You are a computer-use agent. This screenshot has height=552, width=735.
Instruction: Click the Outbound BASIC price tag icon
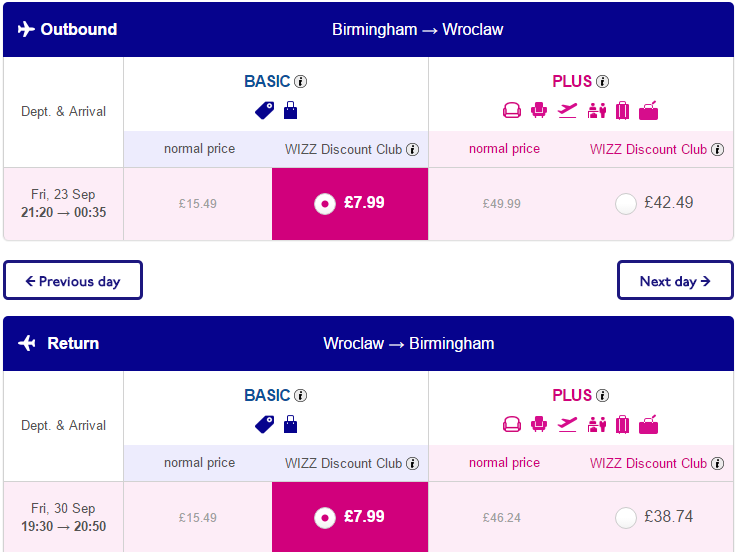click(265, 111)
